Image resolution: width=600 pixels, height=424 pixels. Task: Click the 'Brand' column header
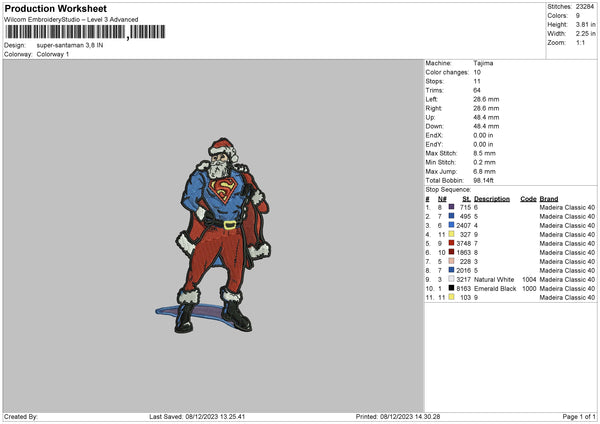[x=549, y=199]
